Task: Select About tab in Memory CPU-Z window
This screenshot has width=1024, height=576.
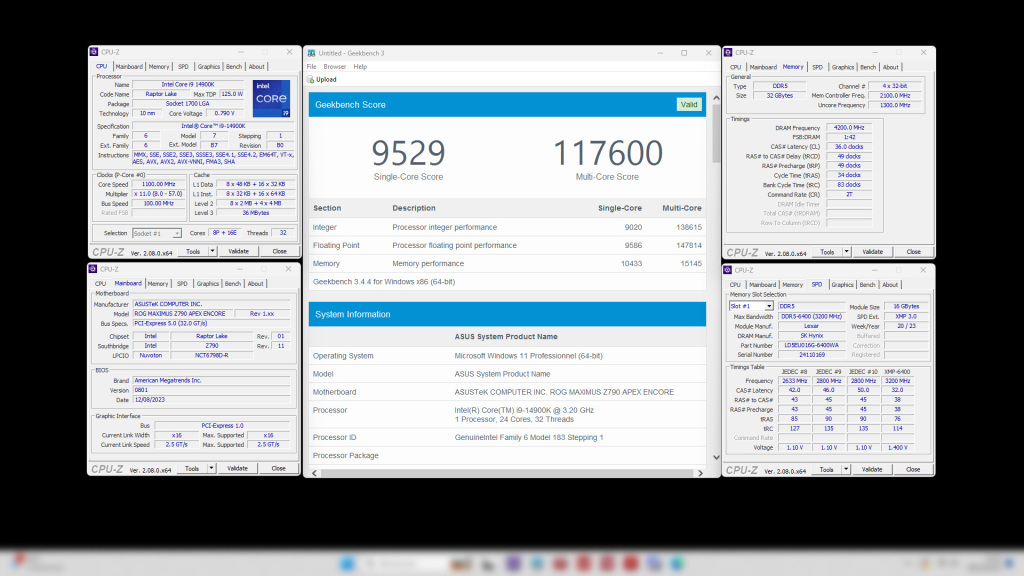Action: click(x=891, y=67)
